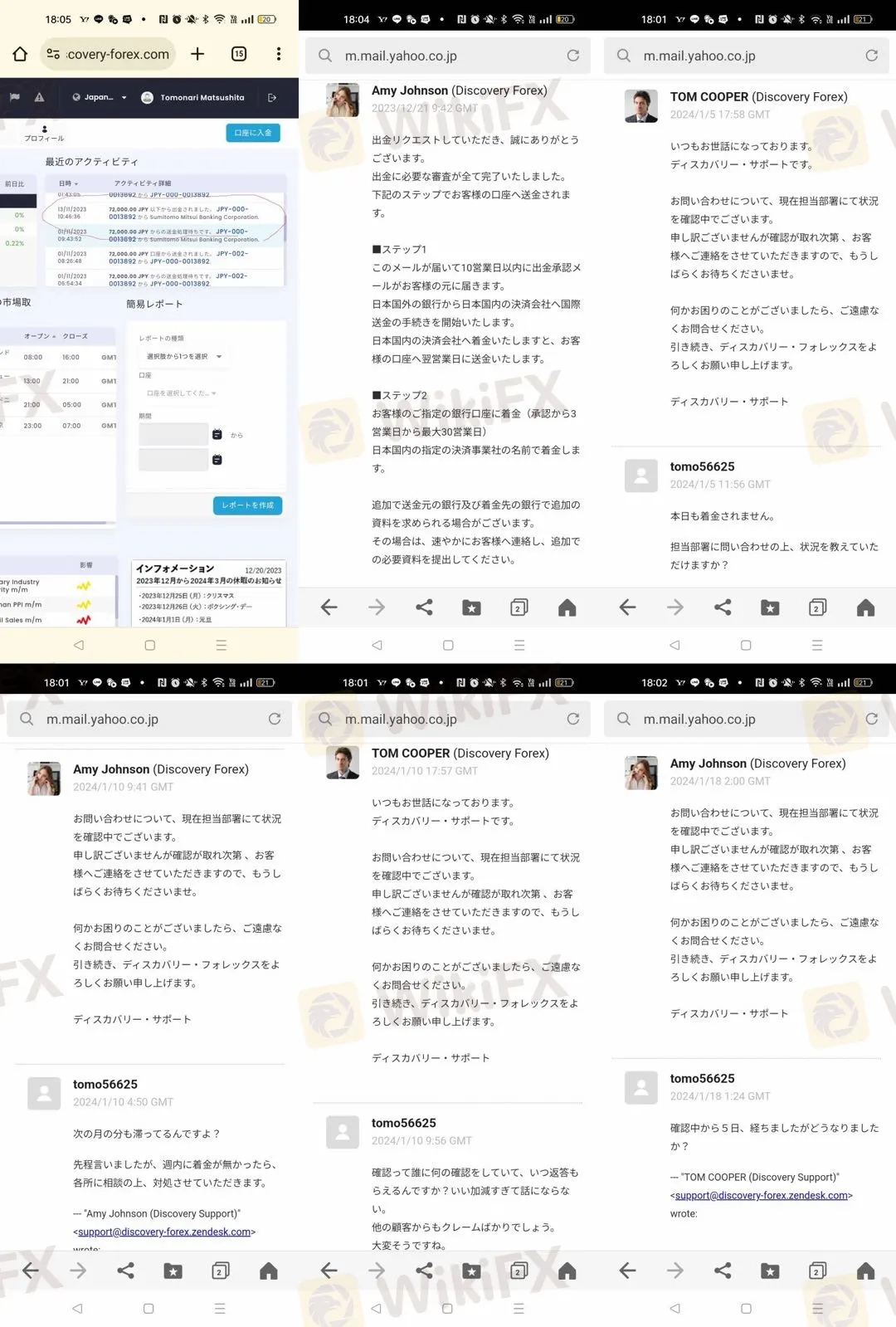Tap the forward arrow under the 2024/1/10 17:57 TOM COOPER email
Screen dimensions: 896x1327
377,1271
